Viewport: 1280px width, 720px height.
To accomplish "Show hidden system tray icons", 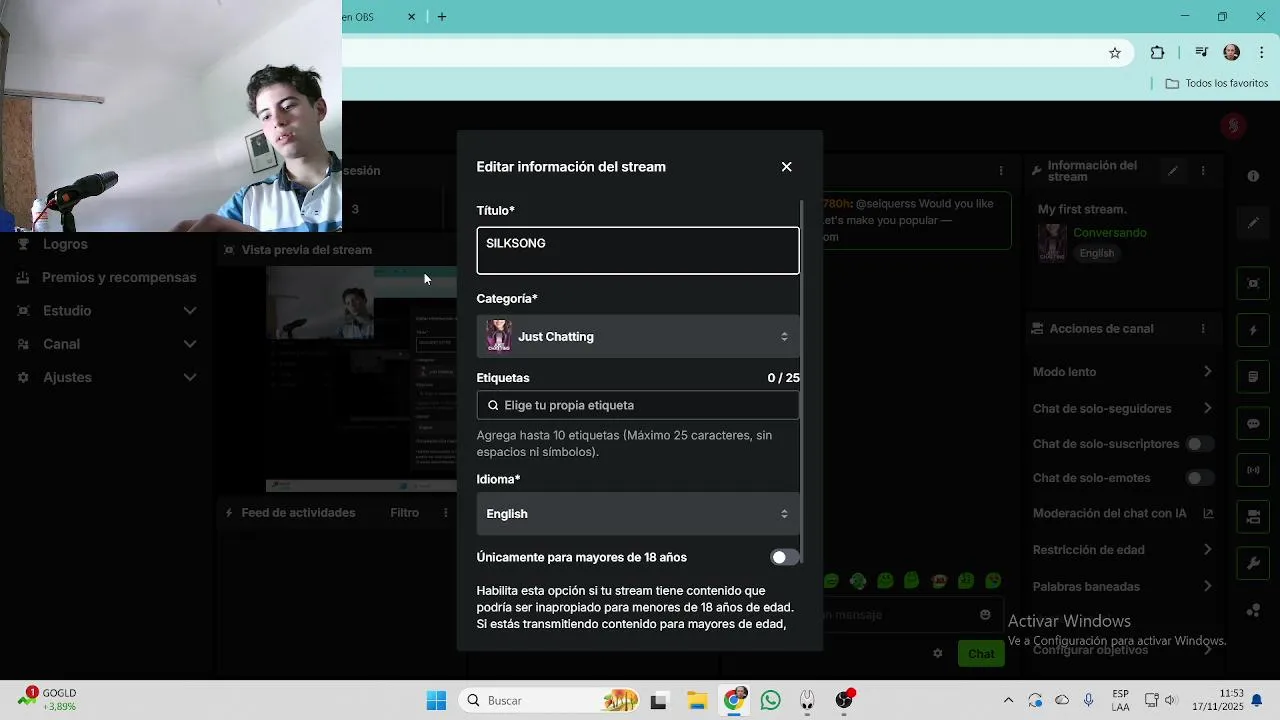I will click(1008, 701).
